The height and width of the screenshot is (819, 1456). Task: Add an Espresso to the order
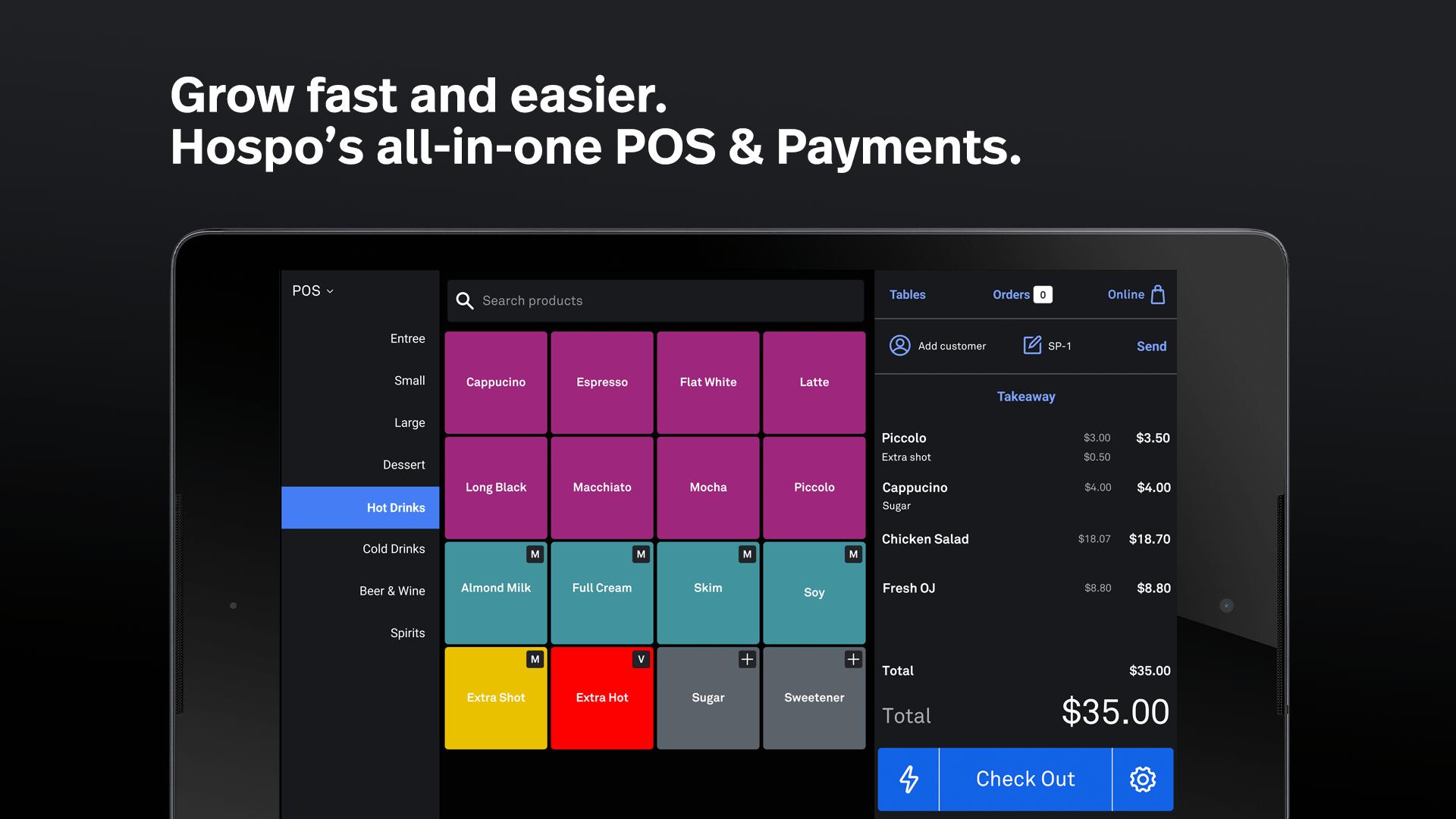tap(602, 383)
